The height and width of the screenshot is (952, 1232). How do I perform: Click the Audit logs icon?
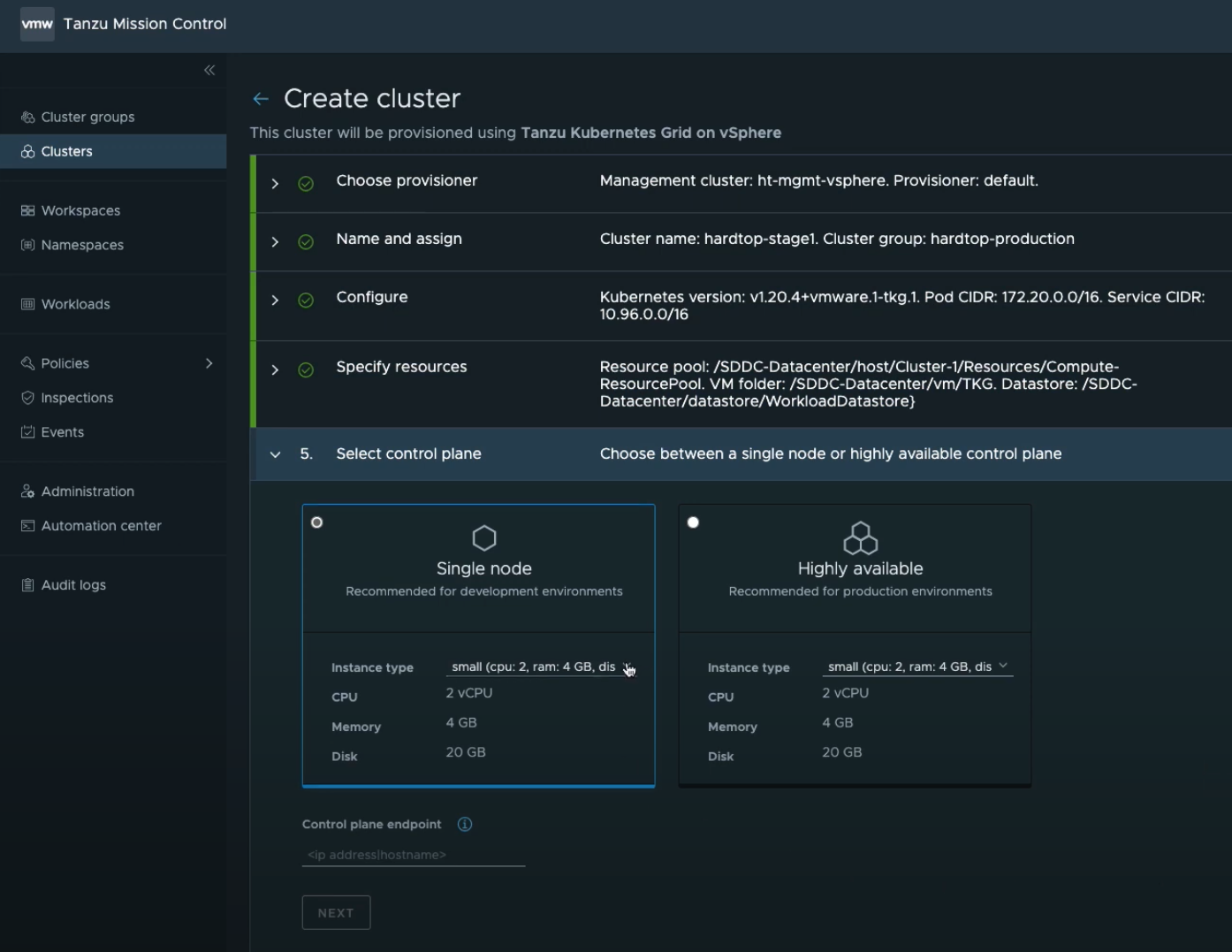[x=27, y=585]
